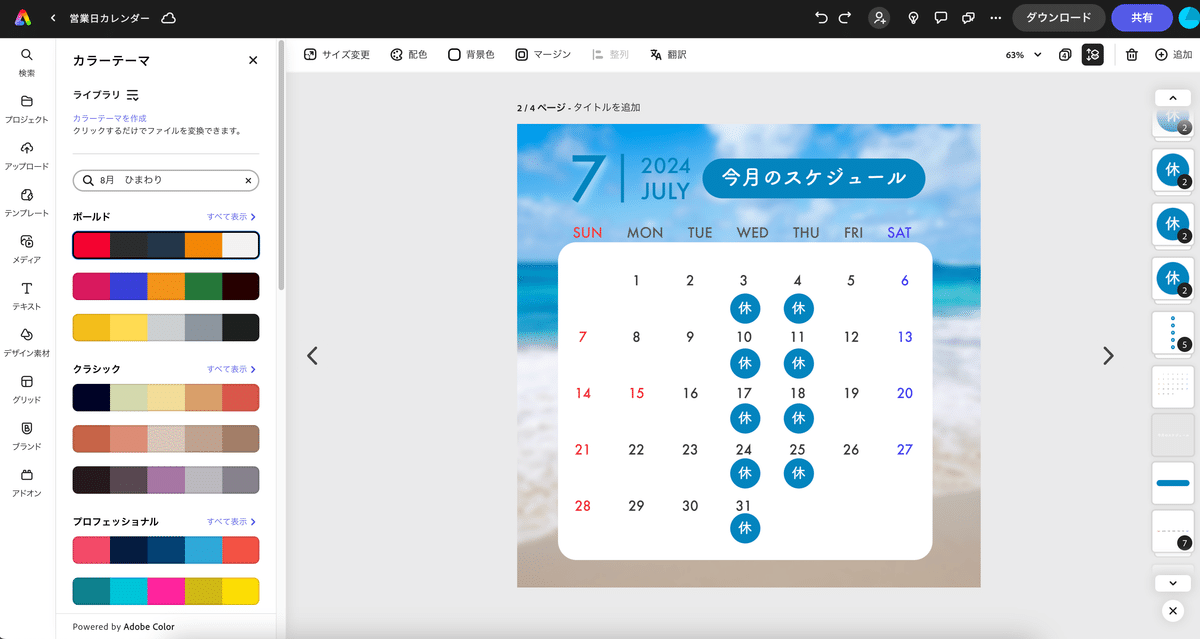Select the 今月のスケジュール banner on canvas
The height and width of the screenshot is (639, 1200).
tap(814, 178)
